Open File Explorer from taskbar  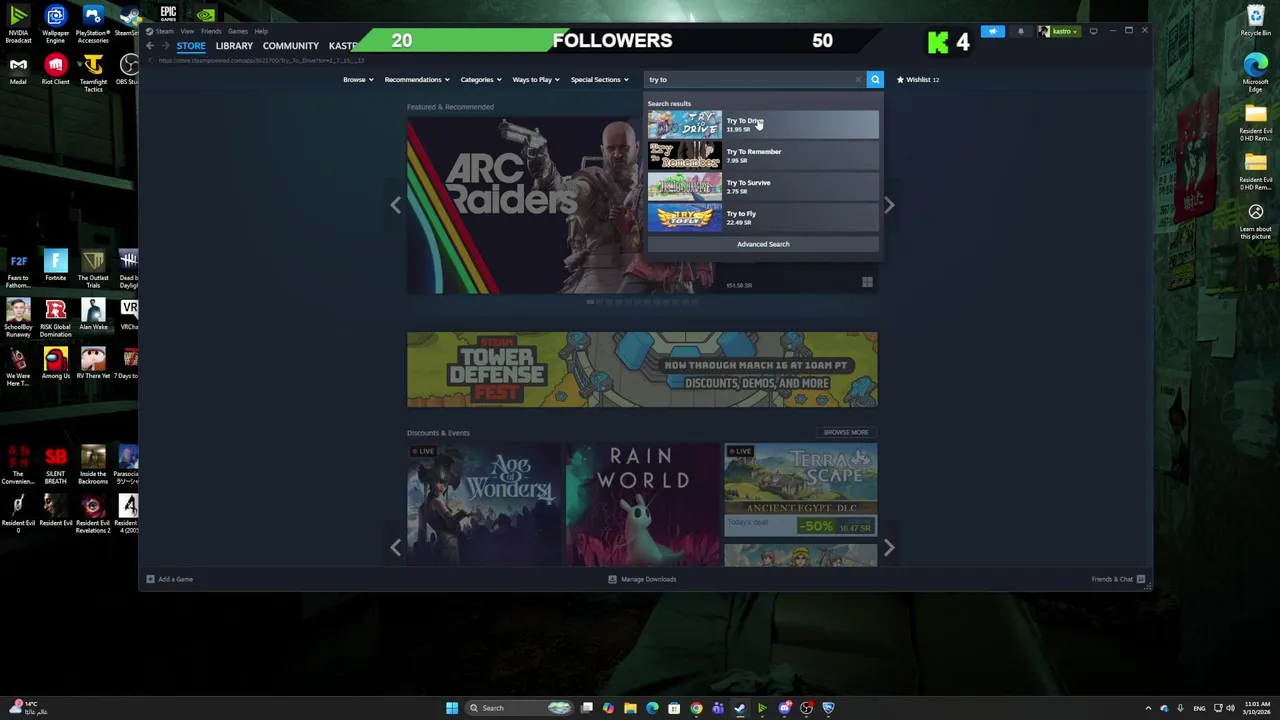(x=630, y=708)
